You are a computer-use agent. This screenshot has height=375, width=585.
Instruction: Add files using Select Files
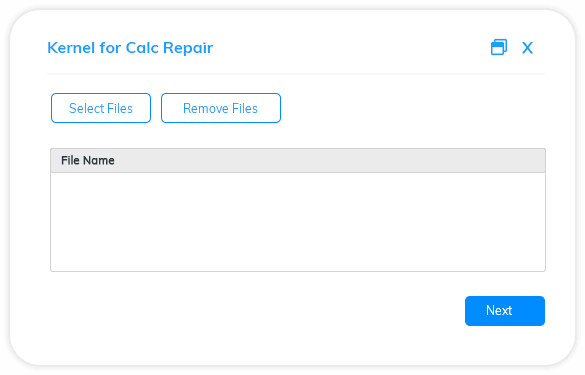[x=101, y=108]
